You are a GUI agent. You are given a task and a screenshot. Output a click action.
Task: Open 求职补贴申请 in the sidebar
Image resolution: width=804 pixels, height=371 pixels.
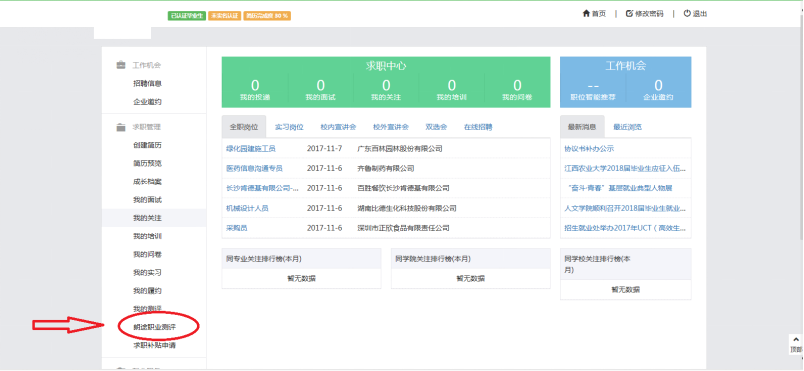click(155, 345)
